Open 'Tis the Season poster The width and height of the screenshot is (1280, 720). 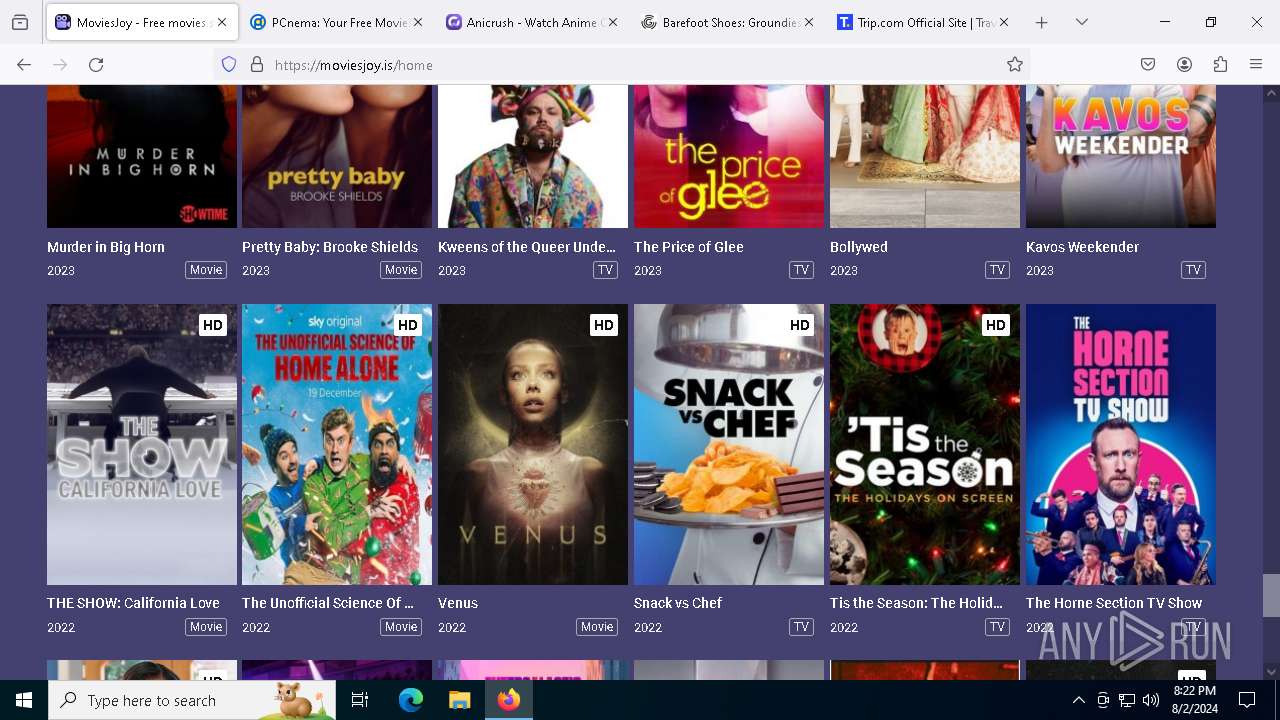(x=925, y=444)
